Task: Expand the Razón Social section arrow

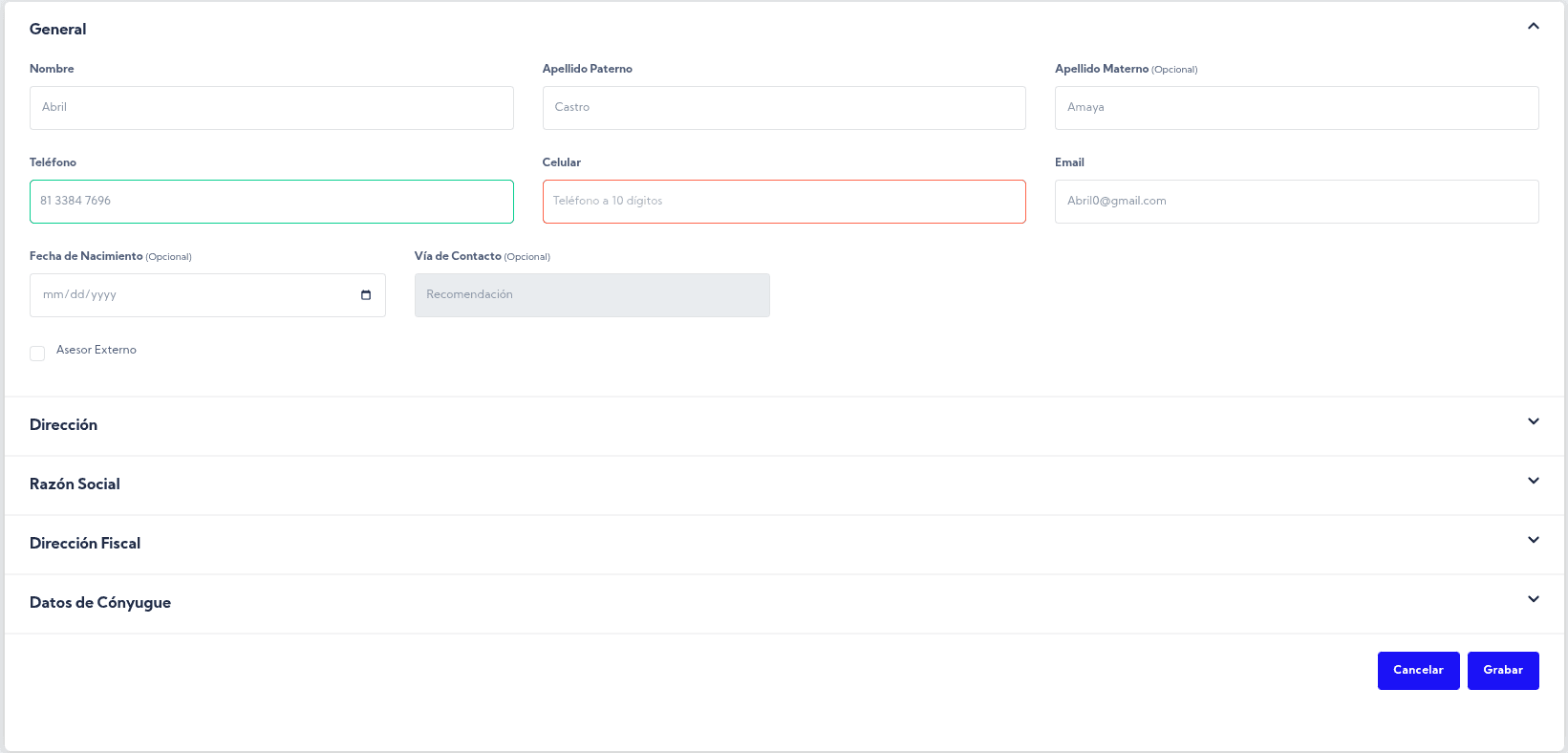Action: tap(1533, 482)
